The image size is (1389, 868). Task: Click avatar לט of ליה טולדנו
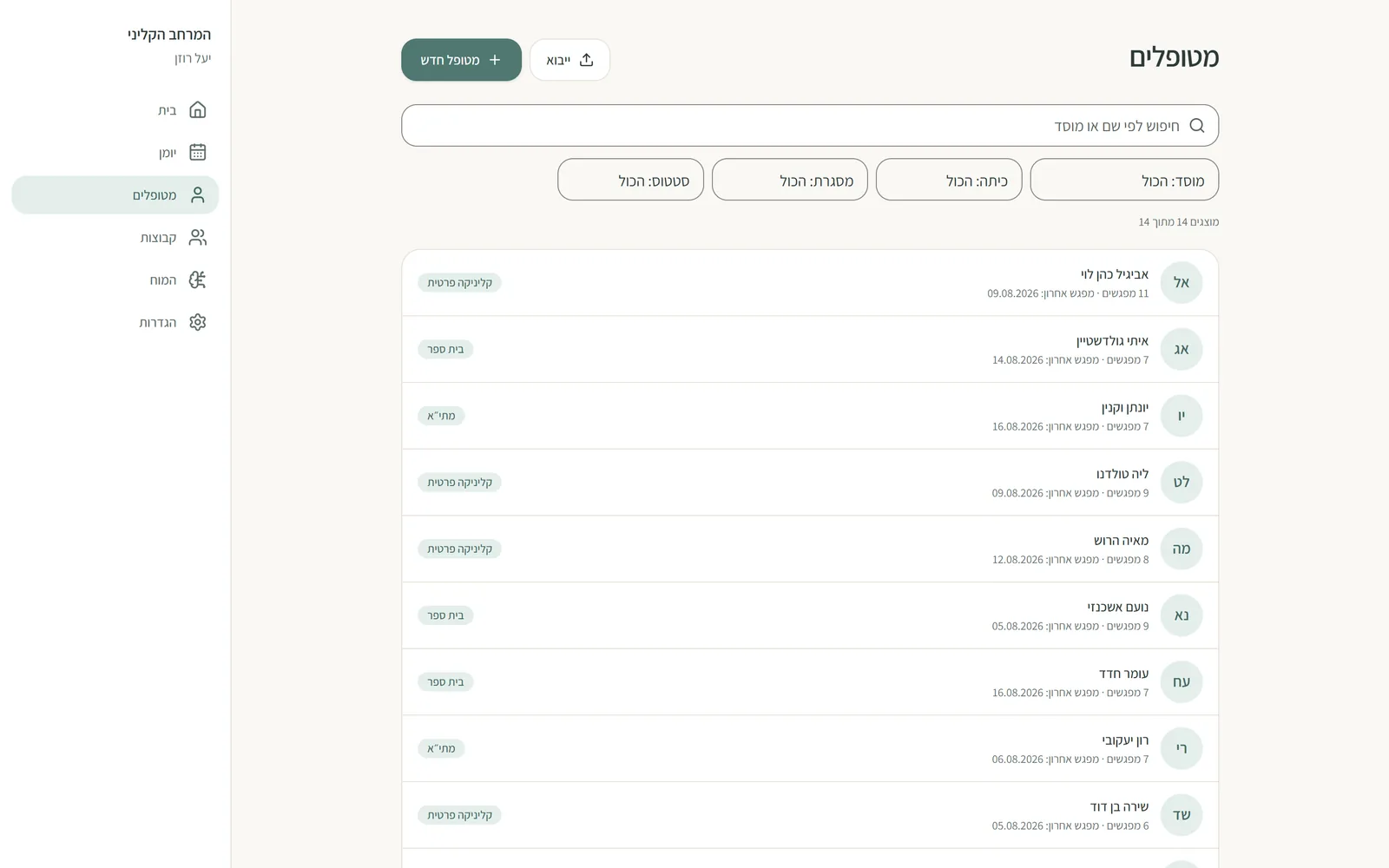(x=1182, y=483)
